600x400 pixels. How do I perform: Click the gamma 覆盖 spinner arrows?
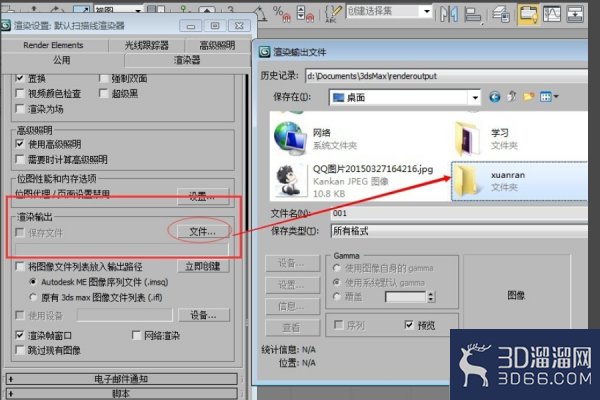coord(431,297)
